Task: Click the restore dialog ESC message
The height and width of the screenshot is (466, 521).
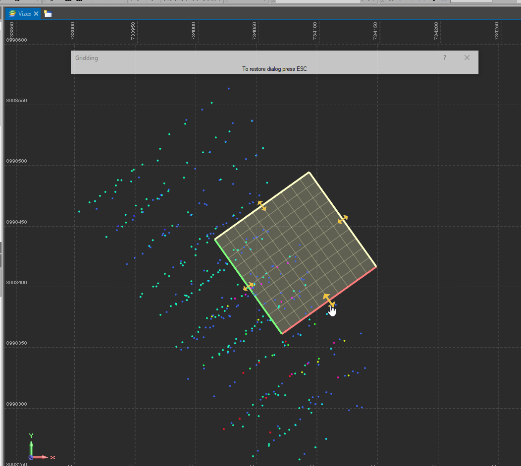Action: coord(274,69)
